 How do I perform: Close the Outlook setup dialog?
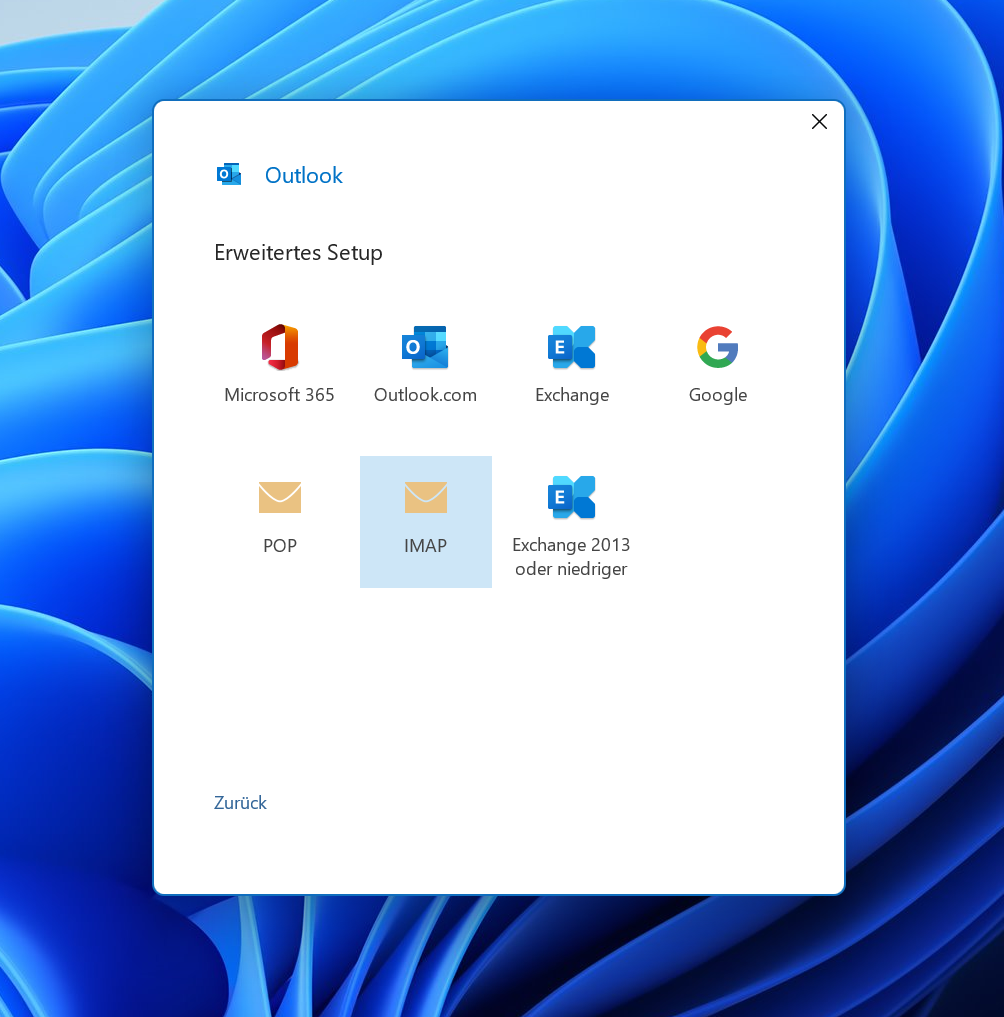pyautogui.click(x=819, y=122)
